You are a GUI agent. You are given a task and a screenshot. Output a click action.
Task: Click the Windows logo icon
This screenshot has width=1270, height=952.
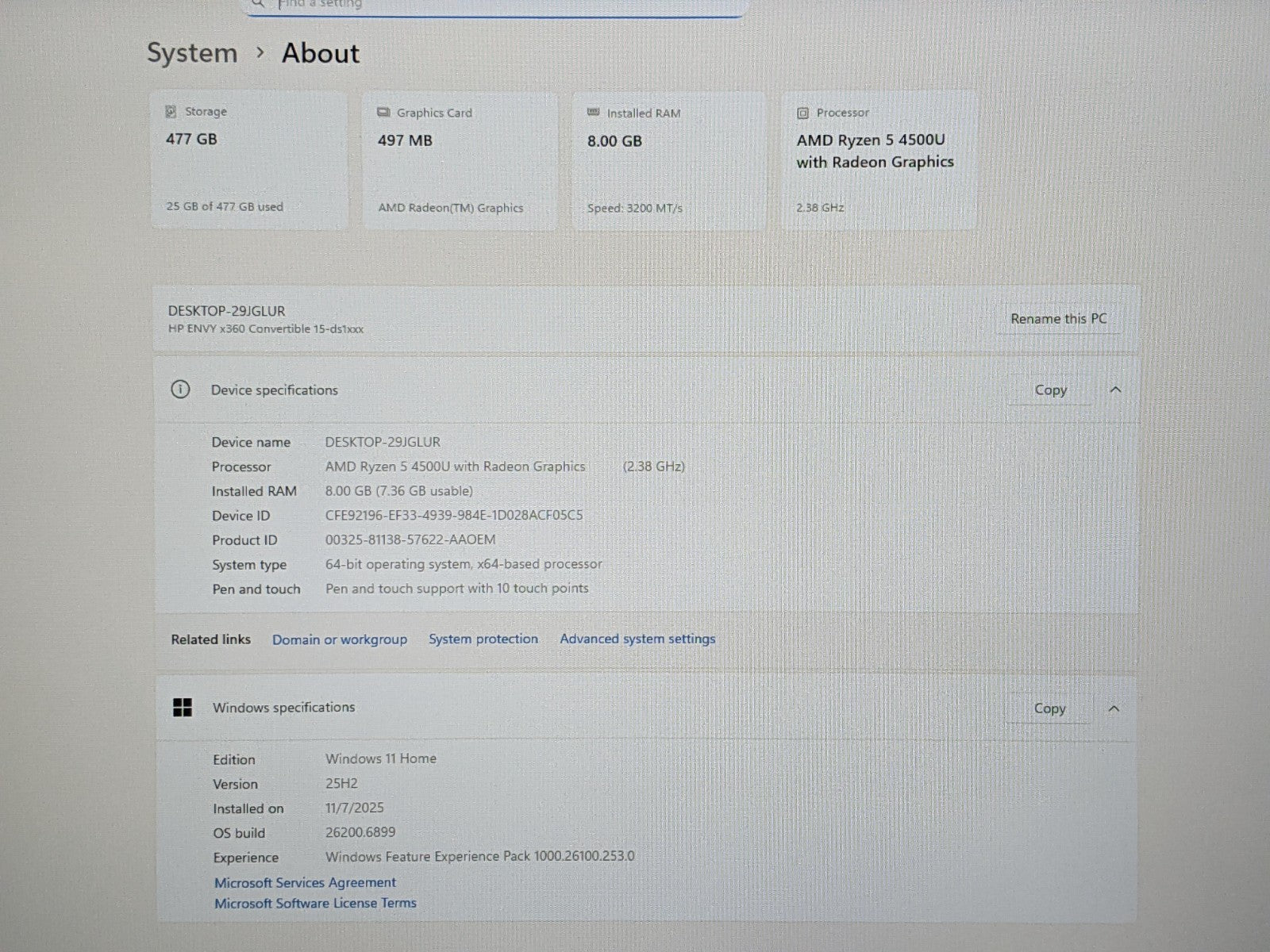coord(183,708)
